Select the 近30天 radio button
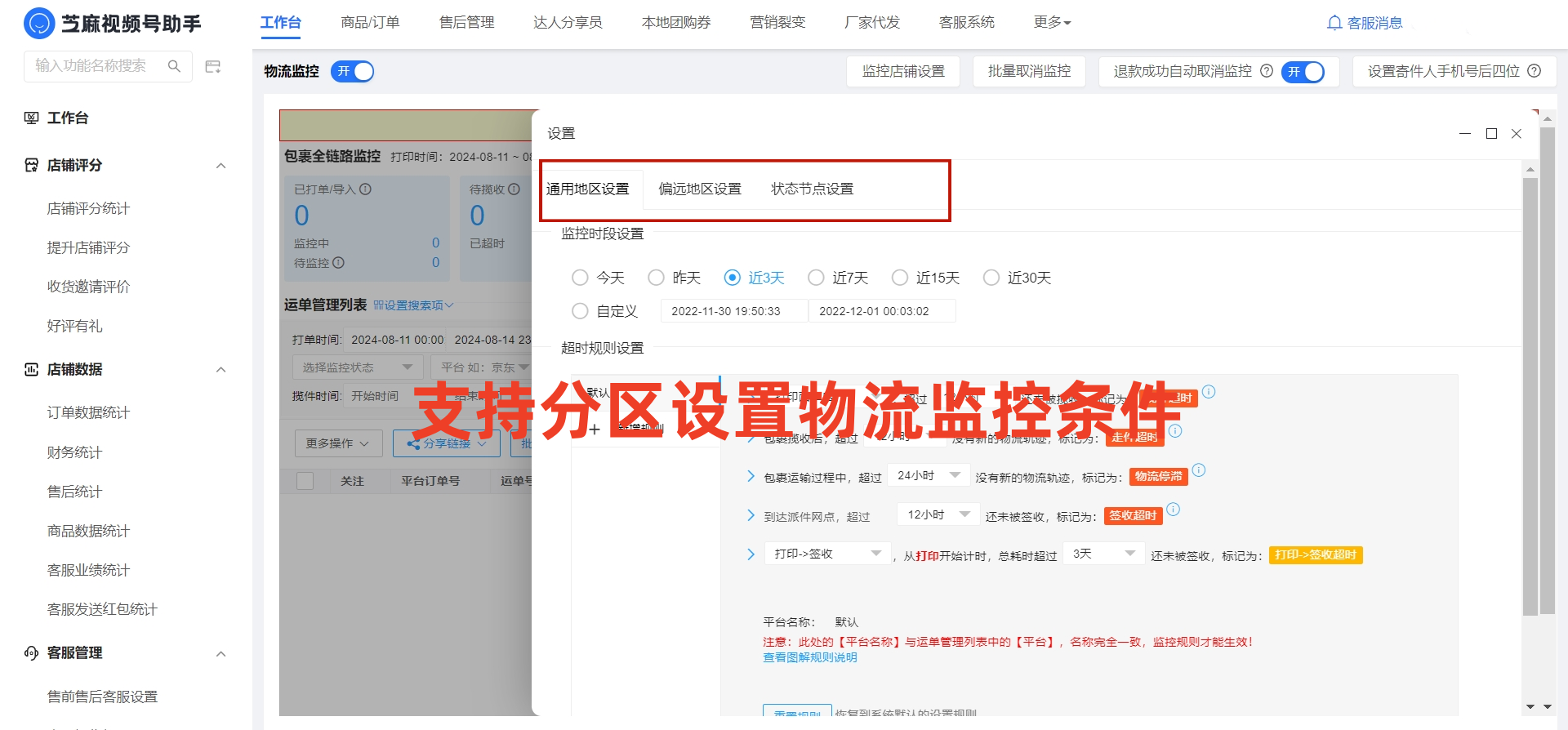Viewport: 1568px width, 730px height. (x=991, y=278)
